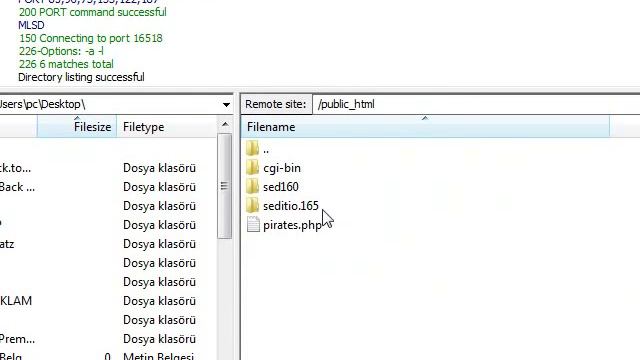Click the local file list scrollbar thumb
Image resolution: width=640 pixels, height=360 pixels.
point(224,186)
